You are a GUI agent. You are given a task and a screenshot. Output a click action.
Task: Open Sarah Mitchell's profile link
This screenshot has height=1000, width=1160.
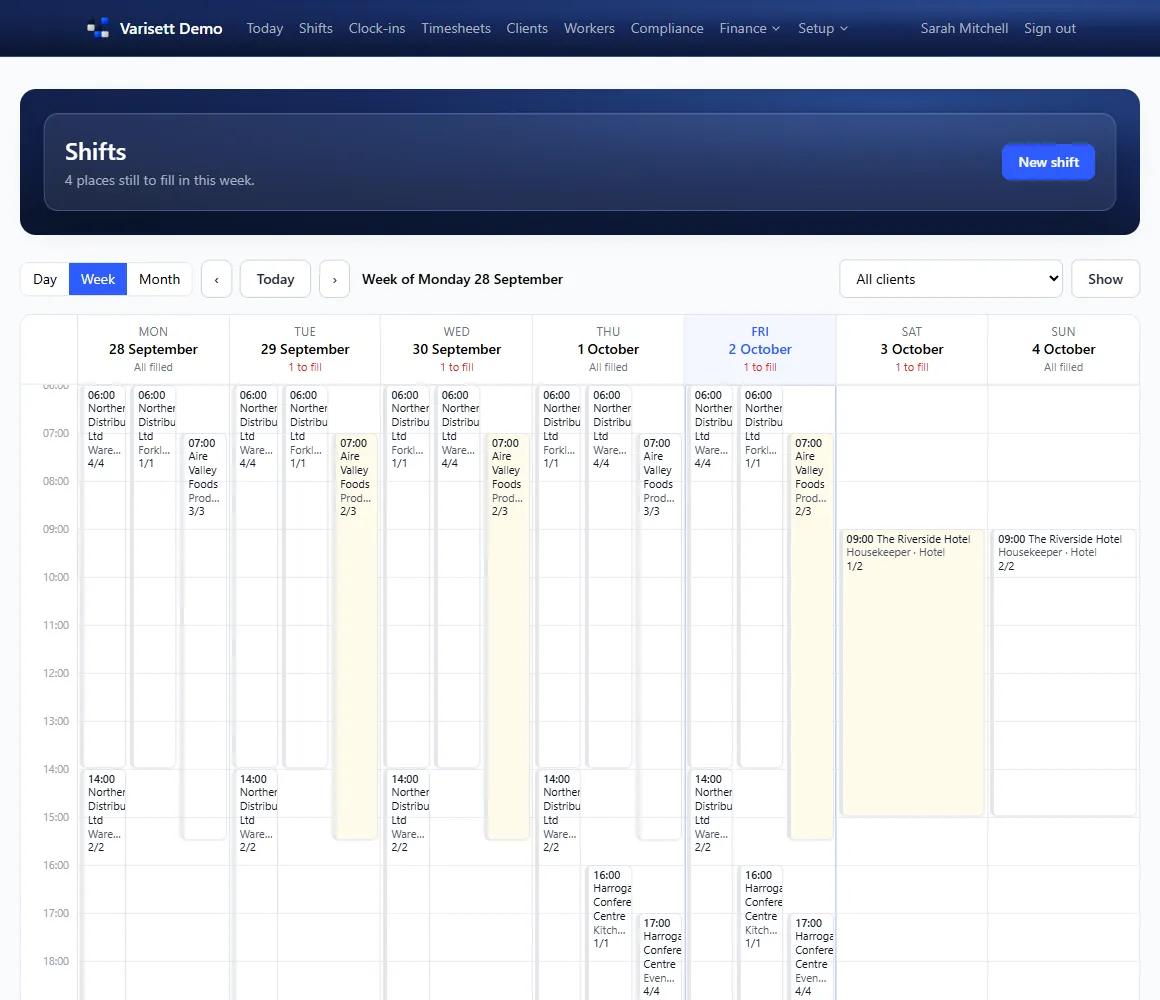tap(964, 28)
